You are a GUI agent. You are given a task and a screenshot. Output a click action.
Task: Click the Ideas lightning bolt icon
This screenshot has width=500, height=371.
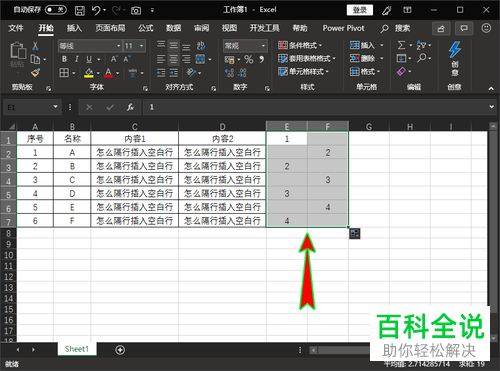pos(455,50)
